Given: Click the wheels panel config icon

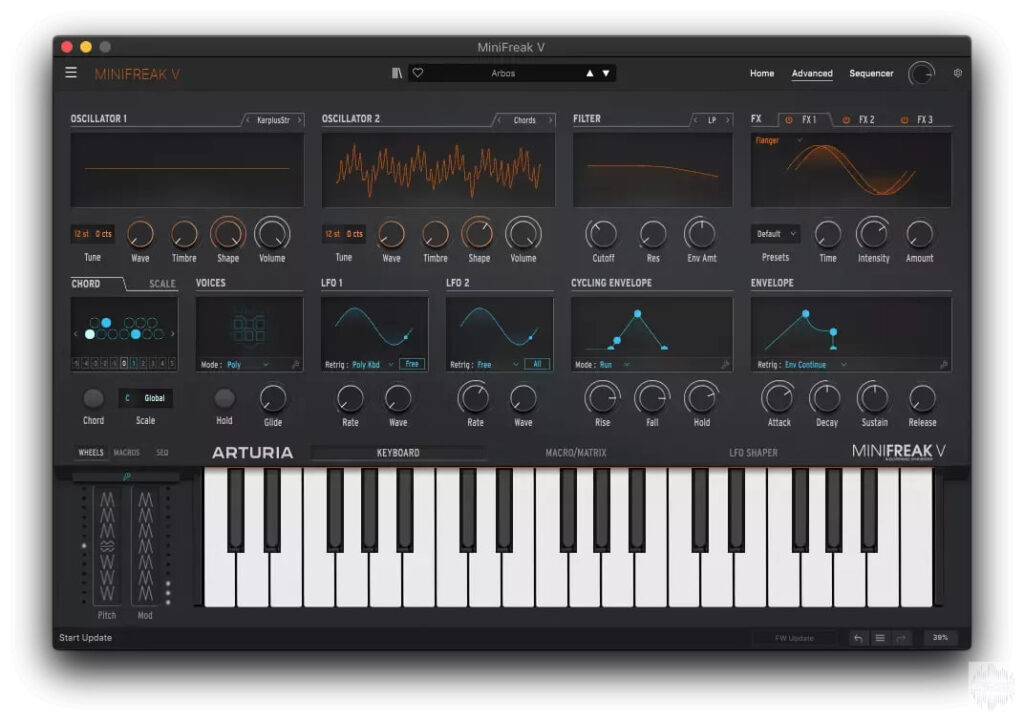Looking at the screenshot, I should (127, 477).
